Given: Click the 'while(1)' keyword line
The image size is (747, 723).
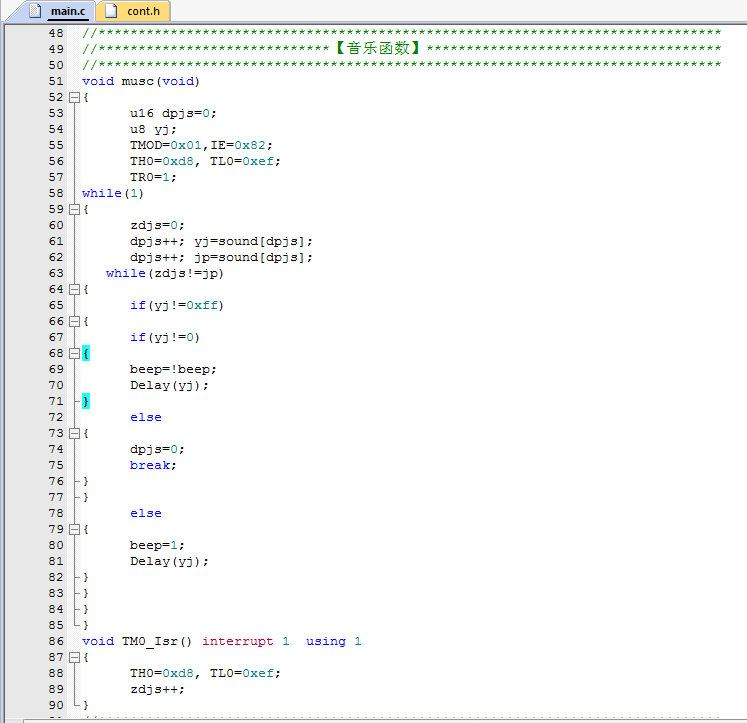Looking at the screenshot, I should point(112,193).
